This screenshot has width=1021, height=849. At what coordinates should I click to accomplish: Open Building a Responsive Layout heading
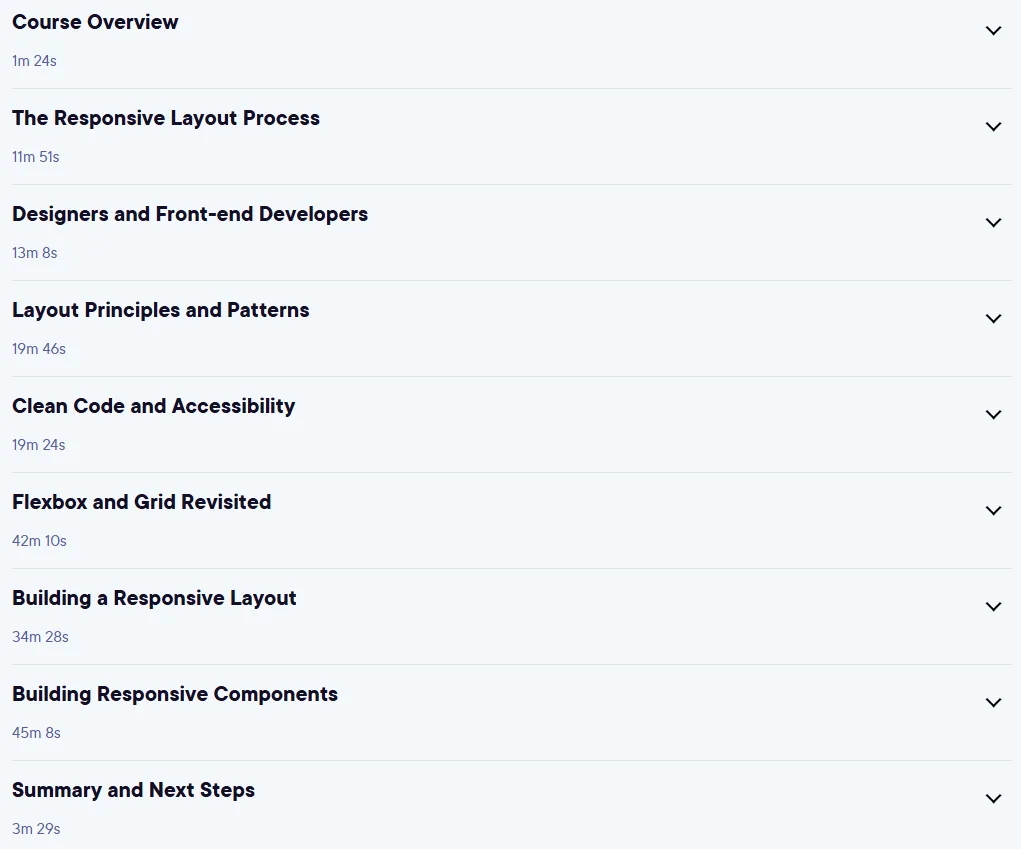pos(154,598)
